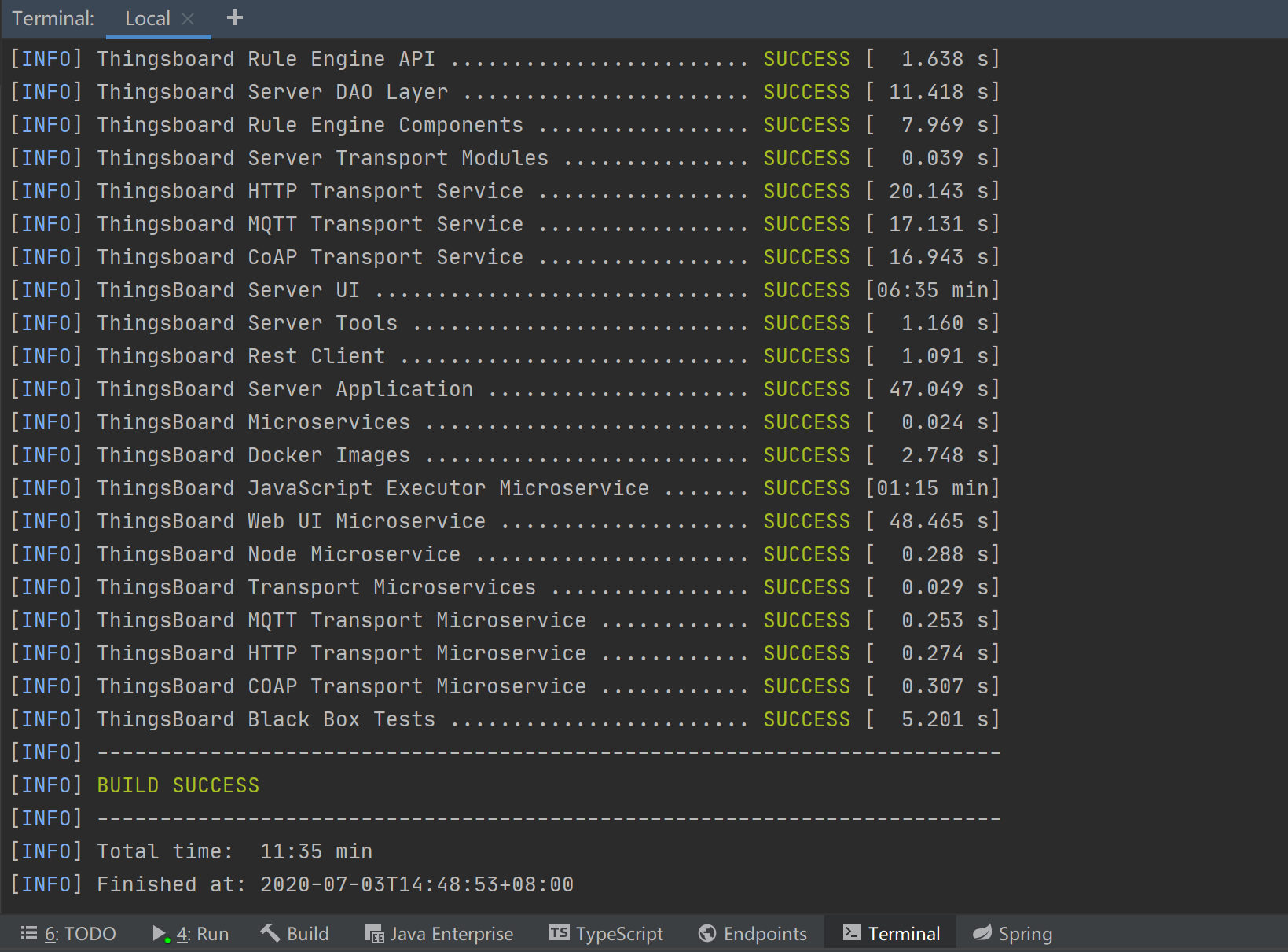1288x952 pixels.
Task: Open the TypeScript tool window
Action: pyautogui.click(x=606, y=934)
